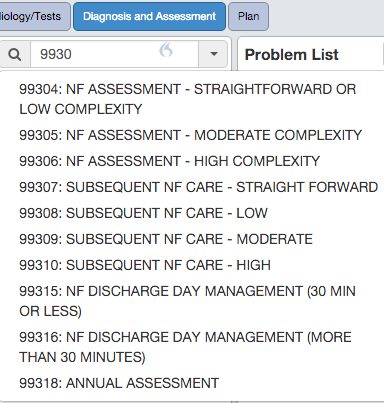Click the Problem List heading
Viewport: 384px width, 403px height.
point(292,55)
